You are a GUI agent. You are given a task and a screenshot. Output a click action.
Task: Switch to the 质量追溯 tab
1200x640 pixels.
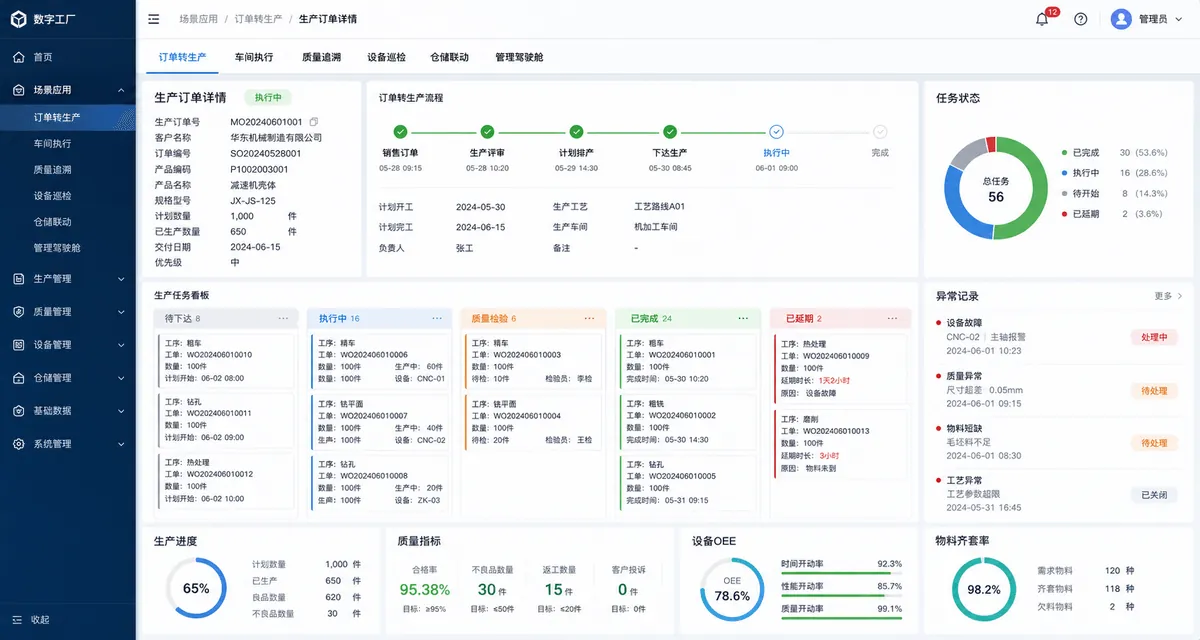click(320, 57)
